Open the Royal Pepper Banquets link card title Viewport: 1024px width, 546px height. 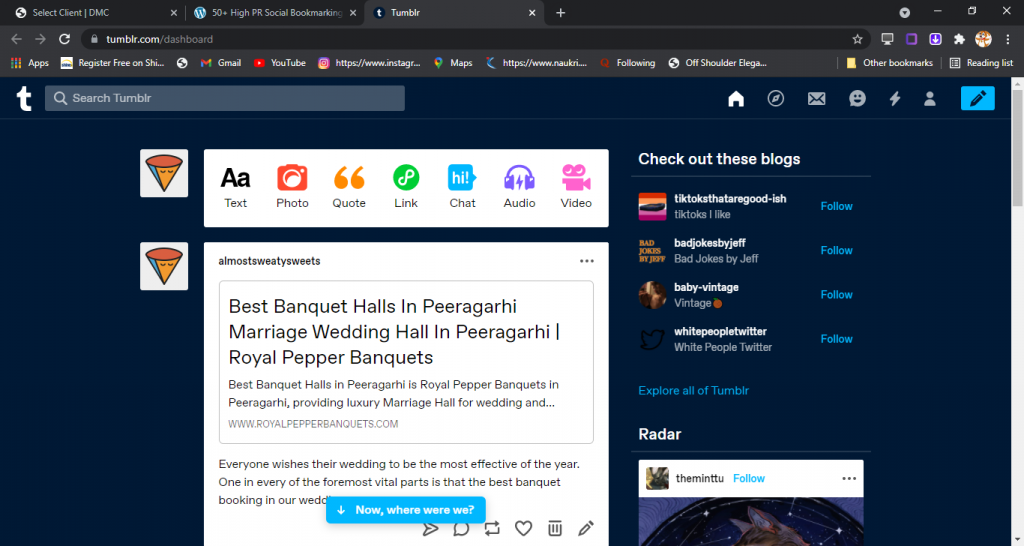click(394, 332)
